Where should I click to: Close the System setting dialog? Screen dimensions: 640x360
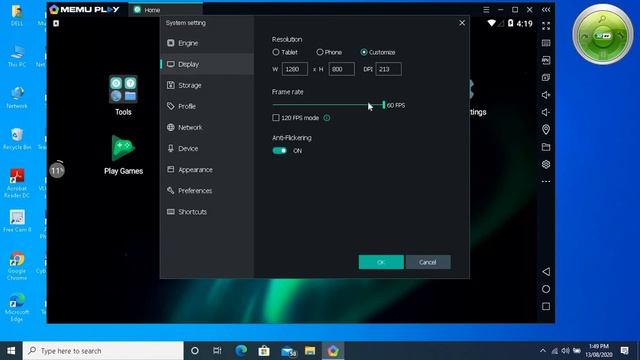tap(462, 23)
